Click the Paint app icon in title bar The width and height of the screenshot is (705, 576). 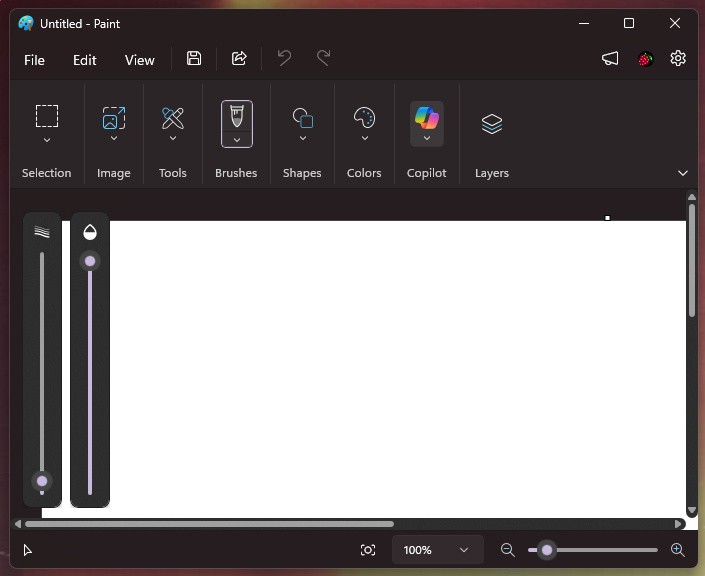coord(26,23)
